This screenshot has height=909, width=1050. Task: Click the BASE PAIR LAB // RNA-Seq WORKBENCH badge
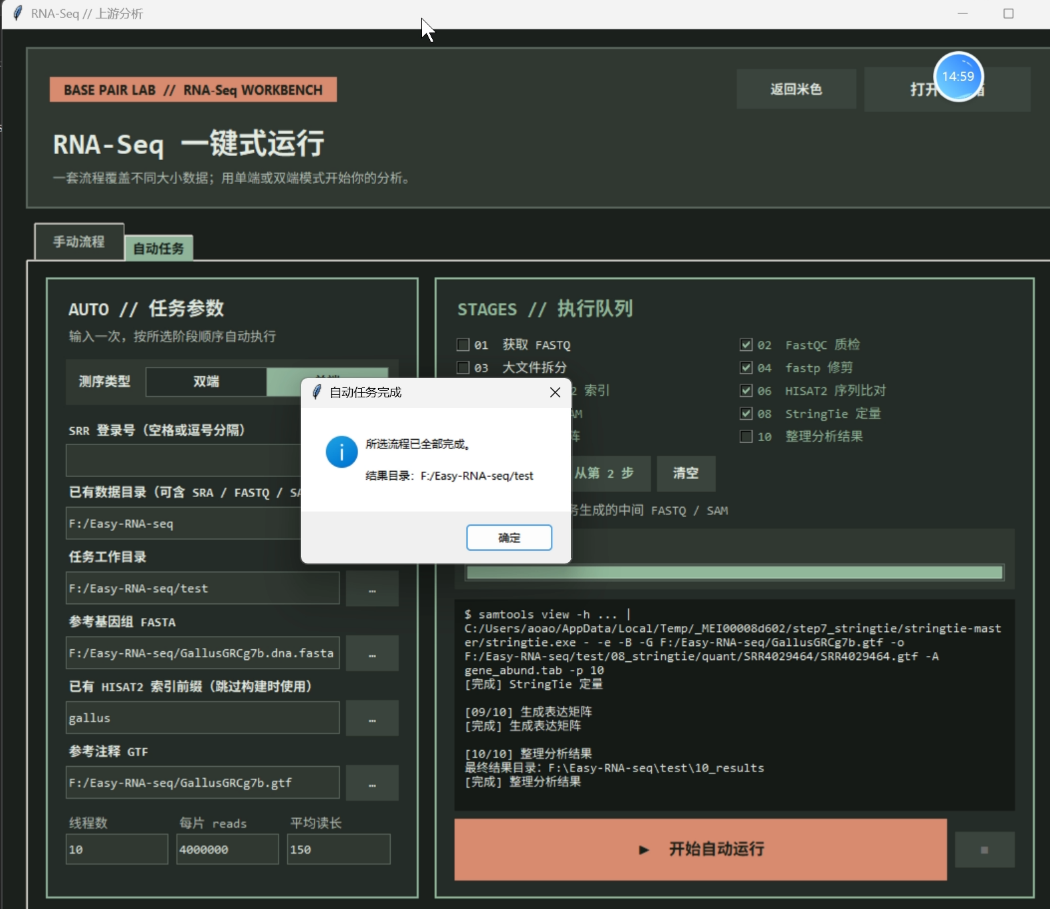coord(193,90)
